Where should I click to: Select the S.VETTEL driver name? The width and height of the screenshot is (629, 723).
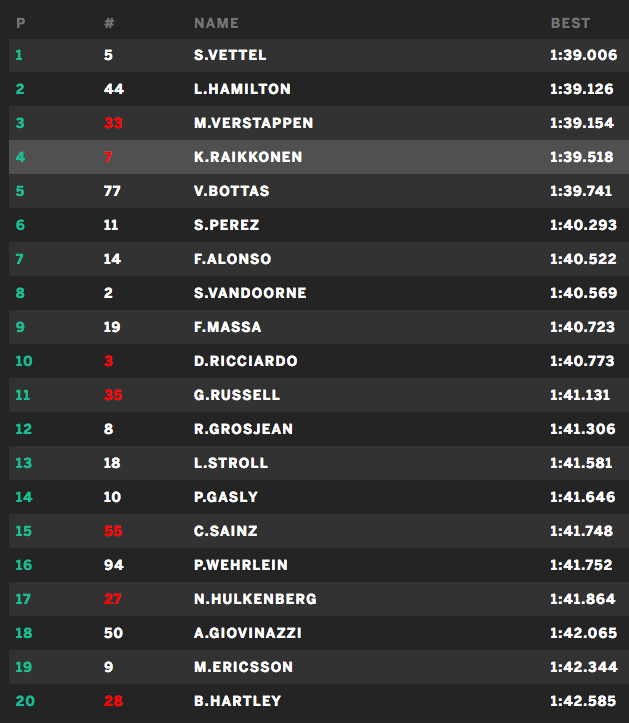coord(230,55)
